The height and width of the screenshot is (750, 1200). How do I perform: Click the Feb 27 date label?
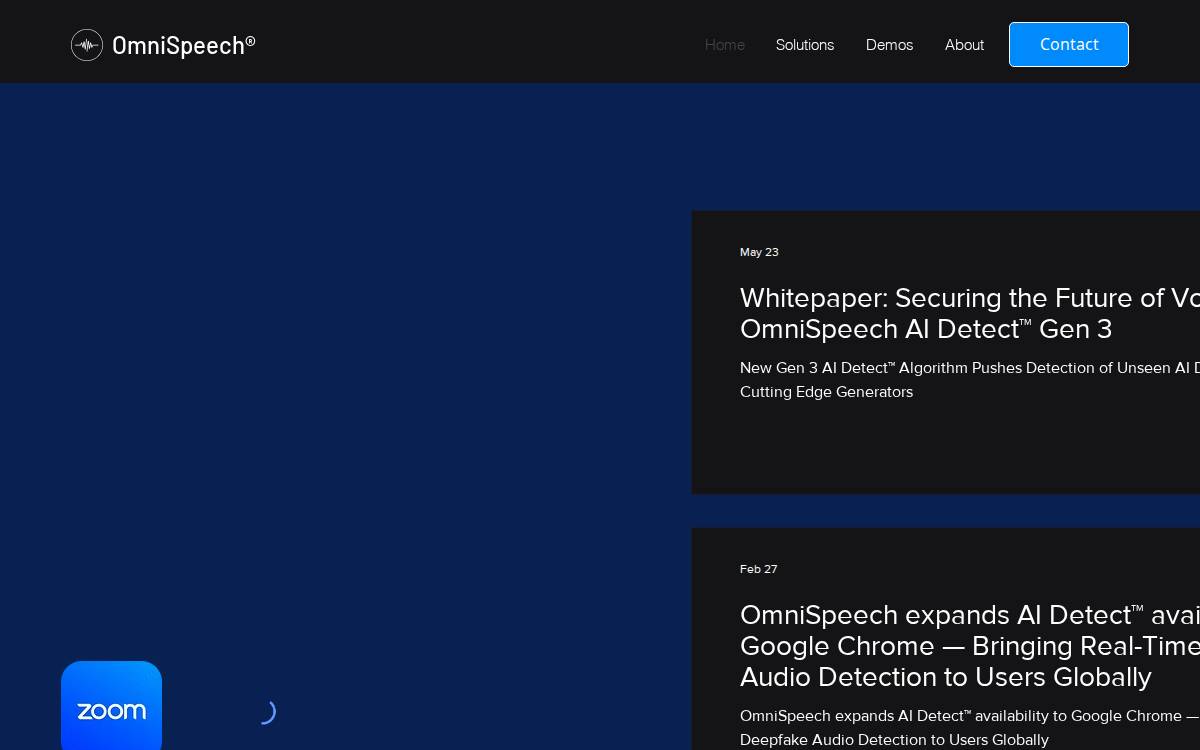(x=758, y=569)
